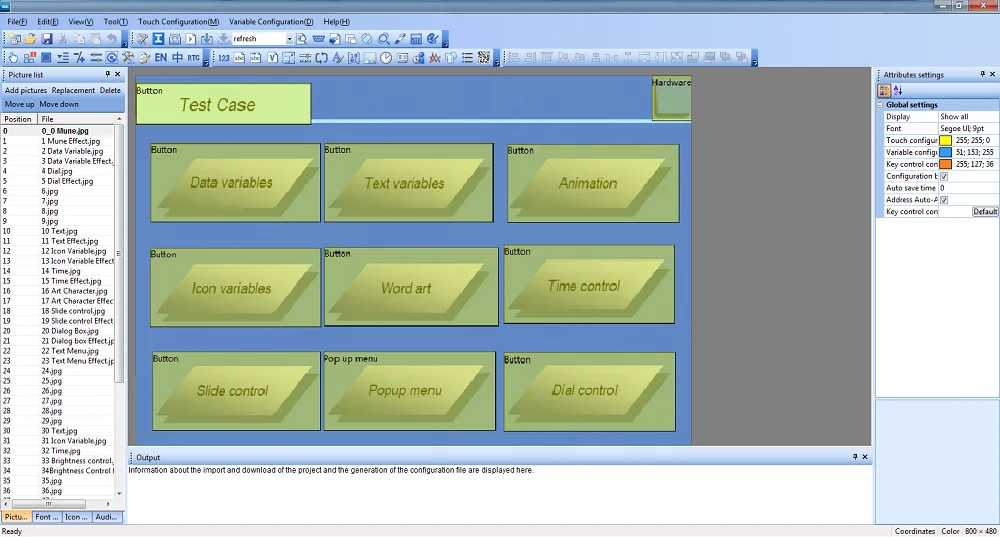Click the Save floppy disk icon
Screen dimensions: 1000x537
[46, 39]
